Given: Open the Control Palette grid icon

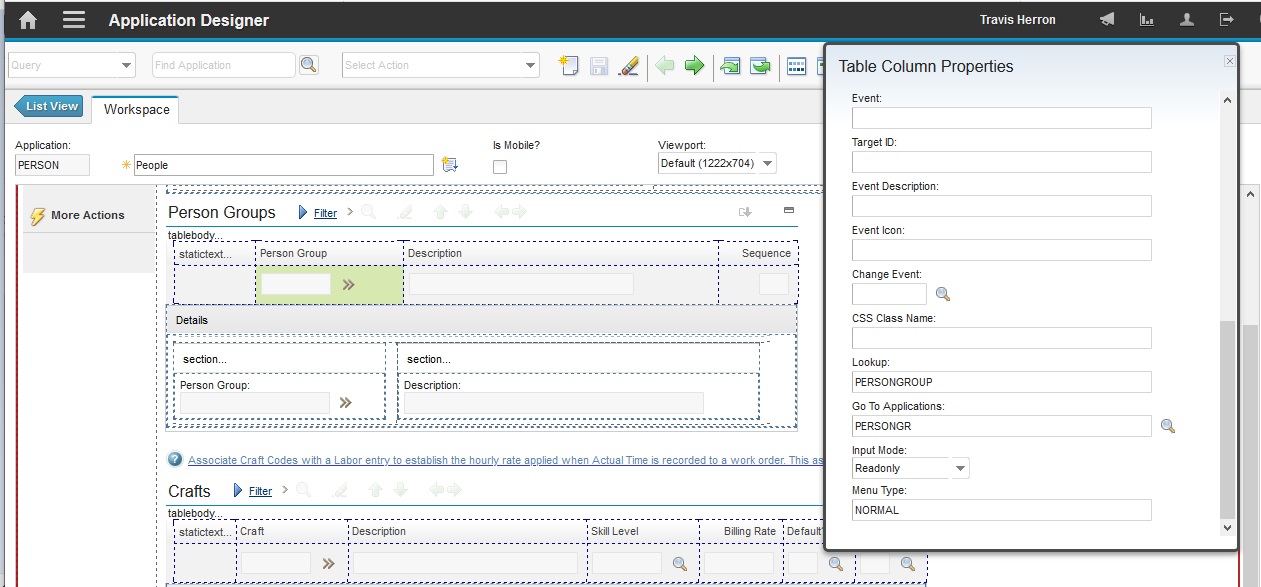Looking at the screenshot, I should click(795, 65).
